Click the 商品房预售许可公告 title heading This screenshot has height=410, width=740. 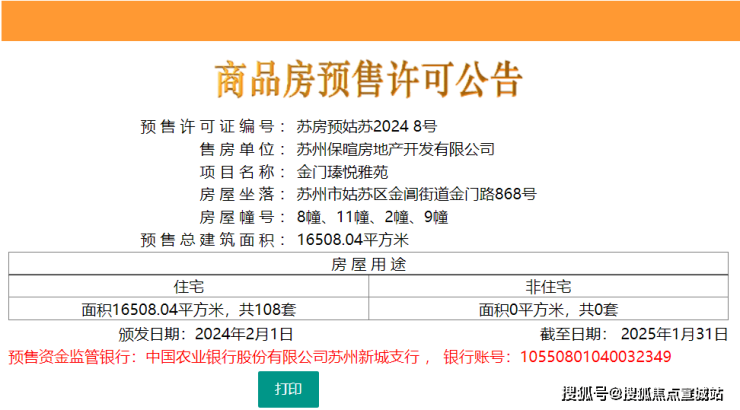[x=369, y=79]
